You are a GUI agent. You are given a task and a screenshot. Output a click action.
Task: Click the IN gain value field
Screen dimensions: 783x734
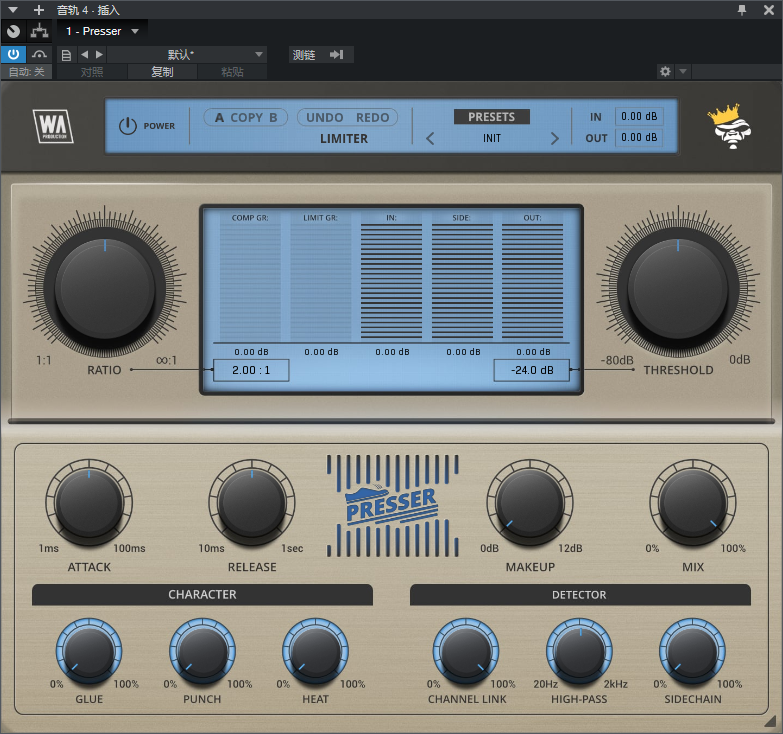tap(639, 116)
